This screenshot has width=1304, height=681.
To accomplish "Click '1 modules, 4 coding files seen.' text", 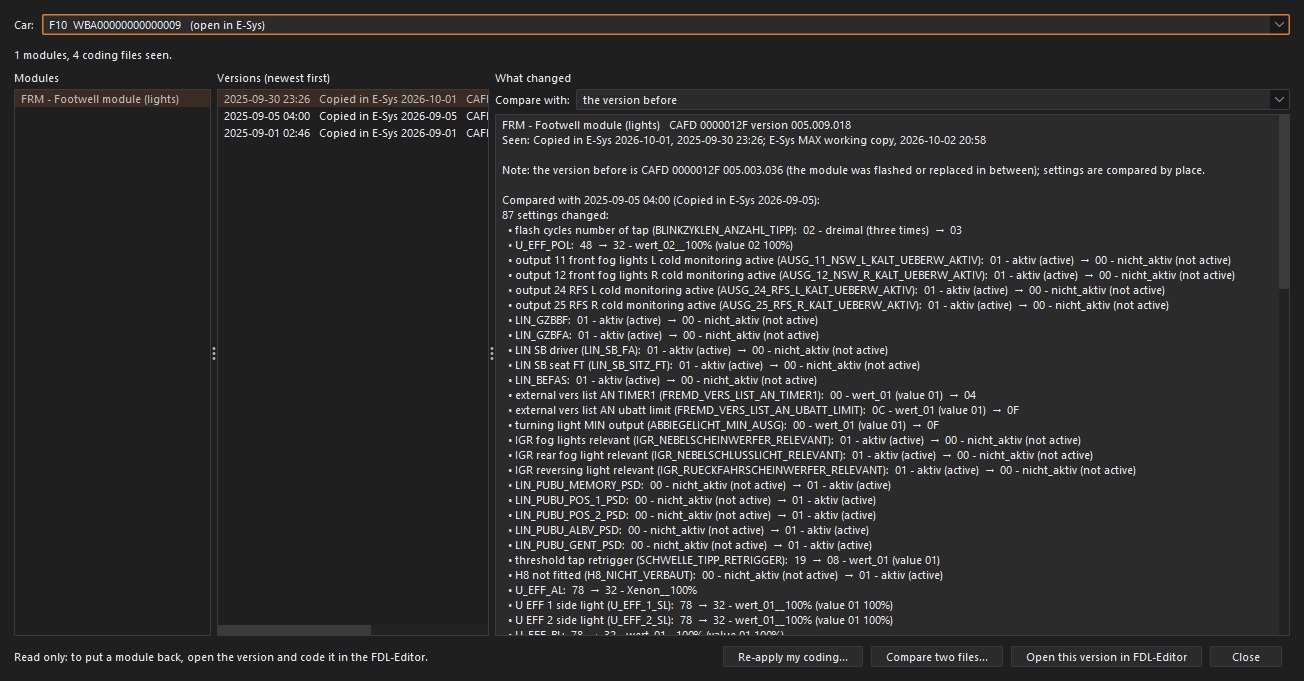I will click(x=93, y=55).
